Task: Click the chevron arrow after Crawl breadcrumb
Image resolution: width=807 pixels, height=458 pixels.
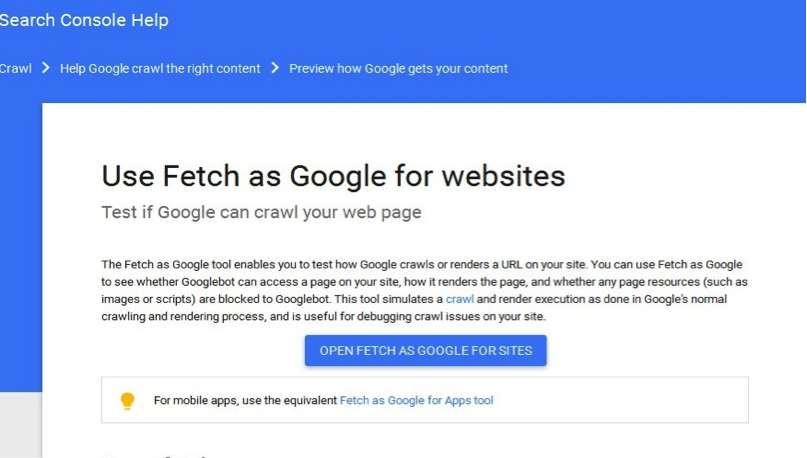Action: coord(46,68)
